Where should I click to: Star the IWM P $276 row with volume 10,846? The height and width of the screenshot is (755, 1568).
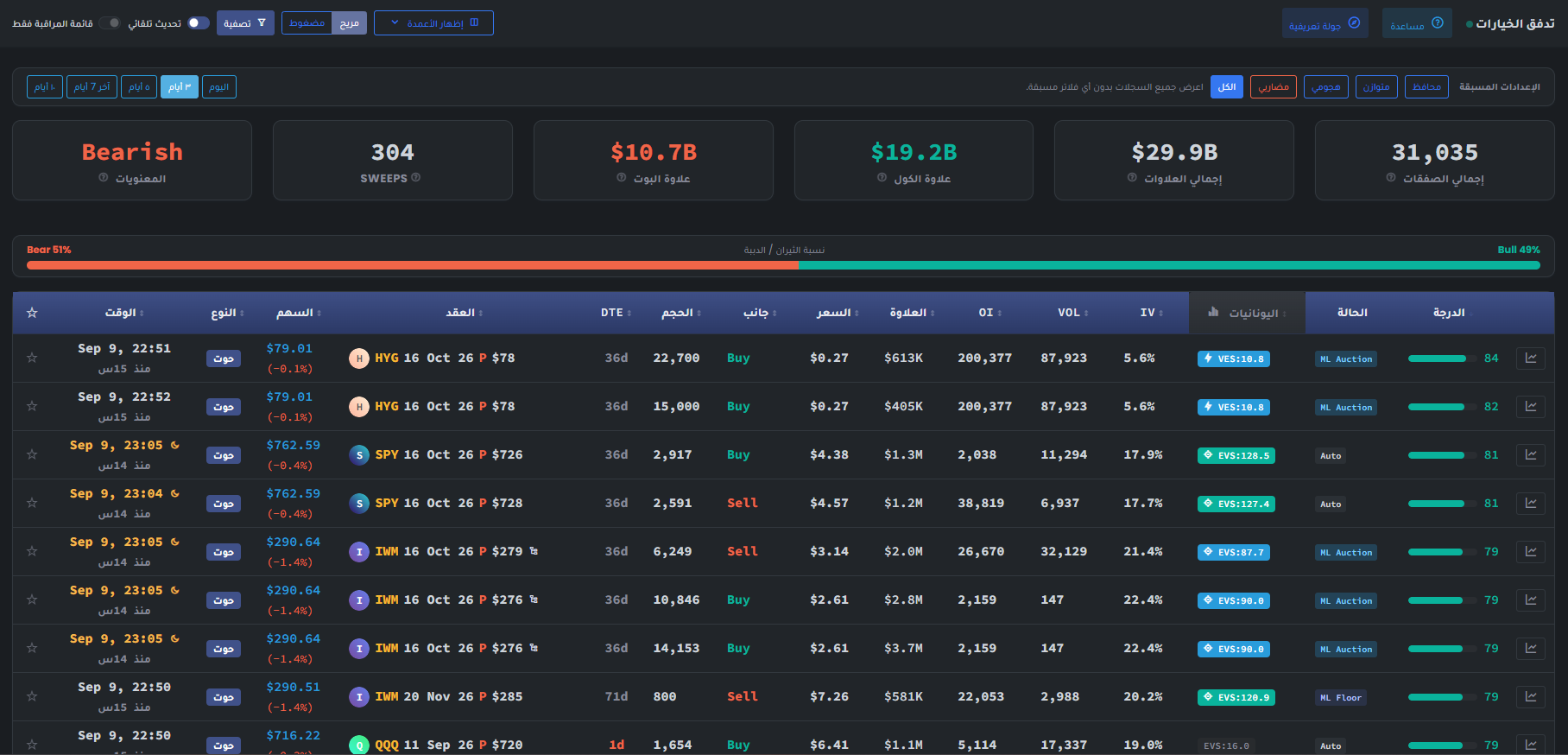32,600
